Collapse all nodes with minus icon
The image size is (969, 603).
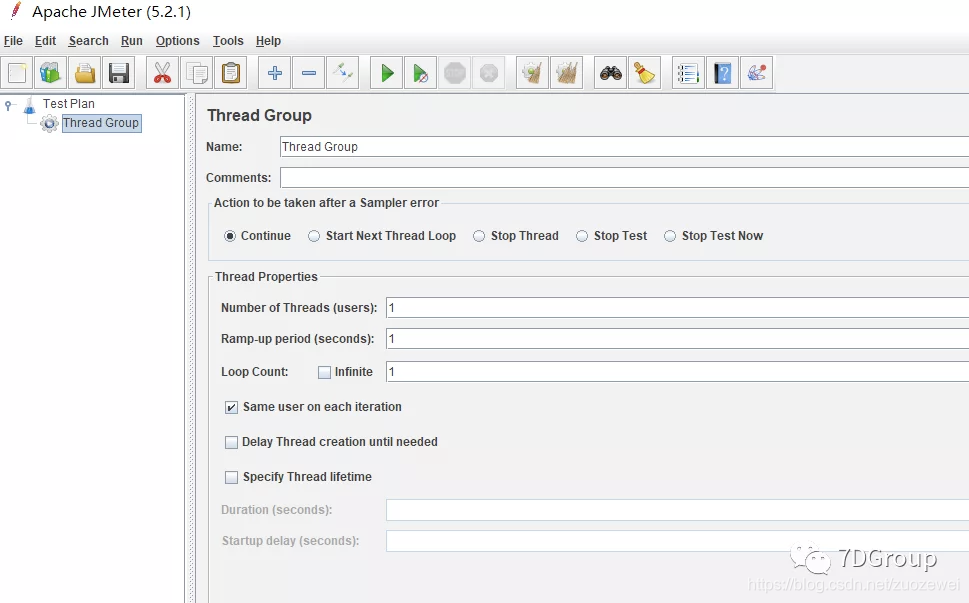point(308,73)
